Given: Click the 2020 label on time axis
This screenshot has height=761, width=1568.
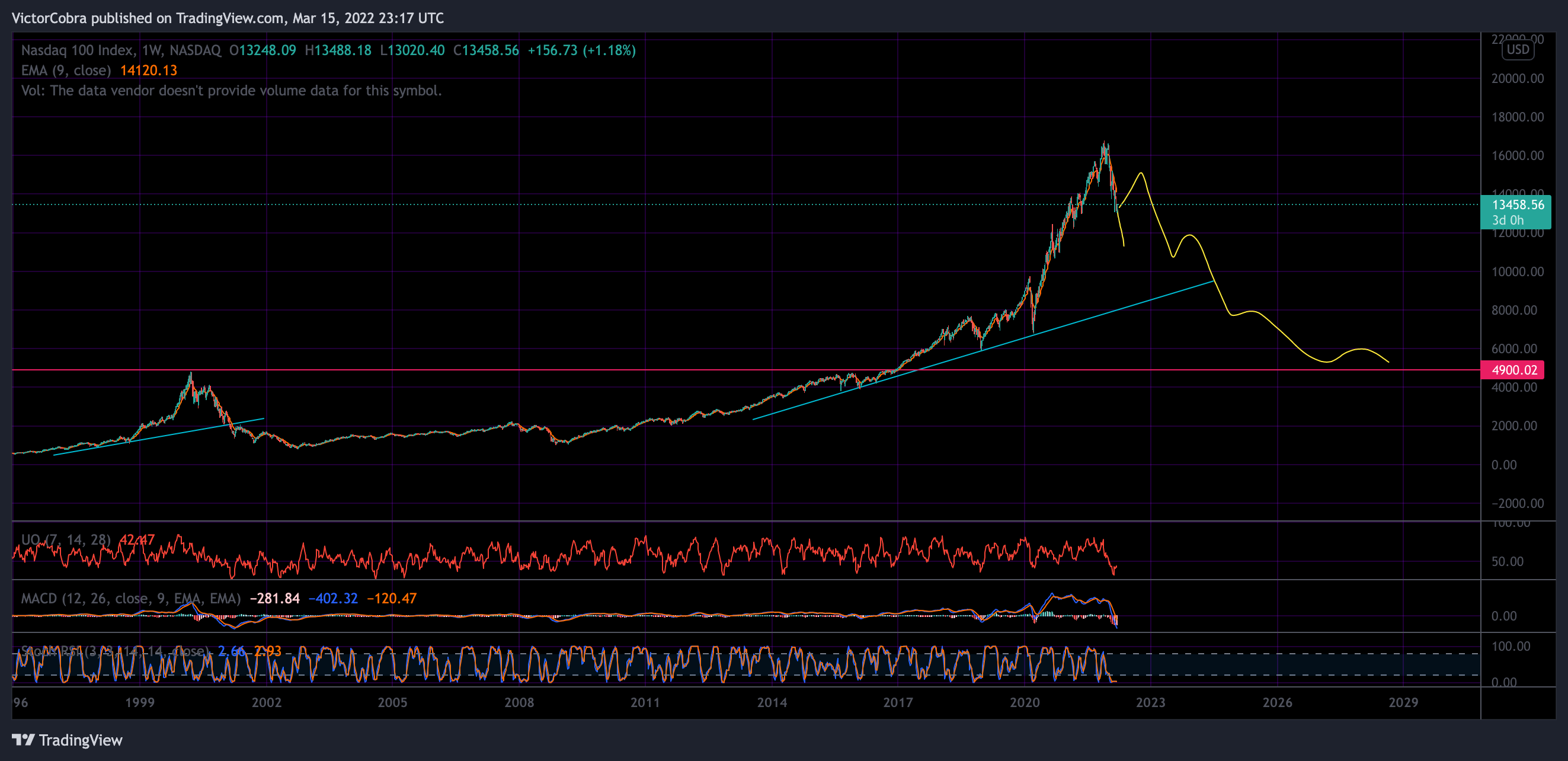Looking at the screenshot, I should [1025, 702].
